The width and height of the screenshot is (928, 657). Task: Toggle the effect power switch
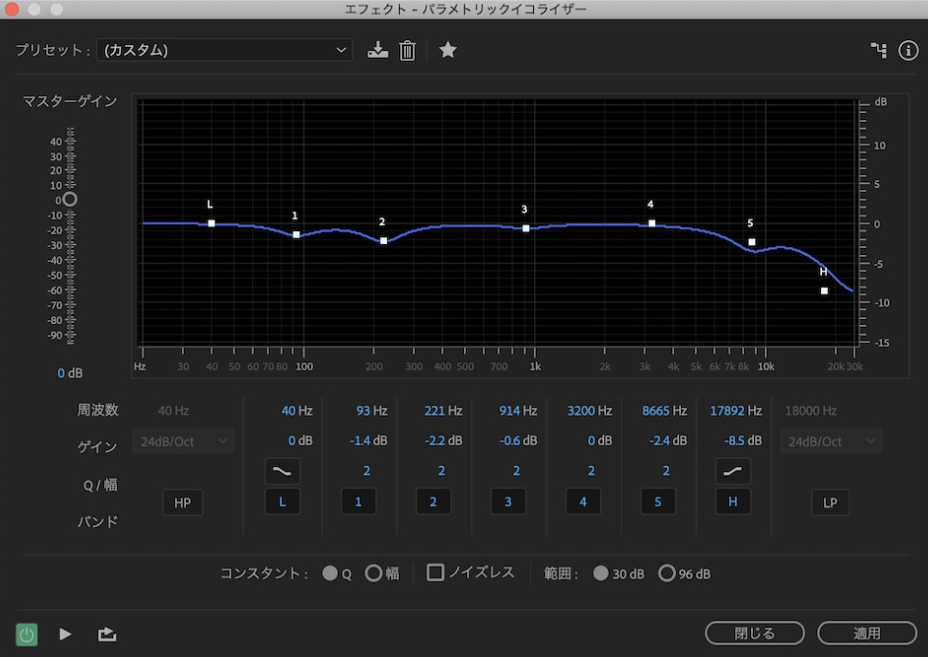(x=26, y=633)
